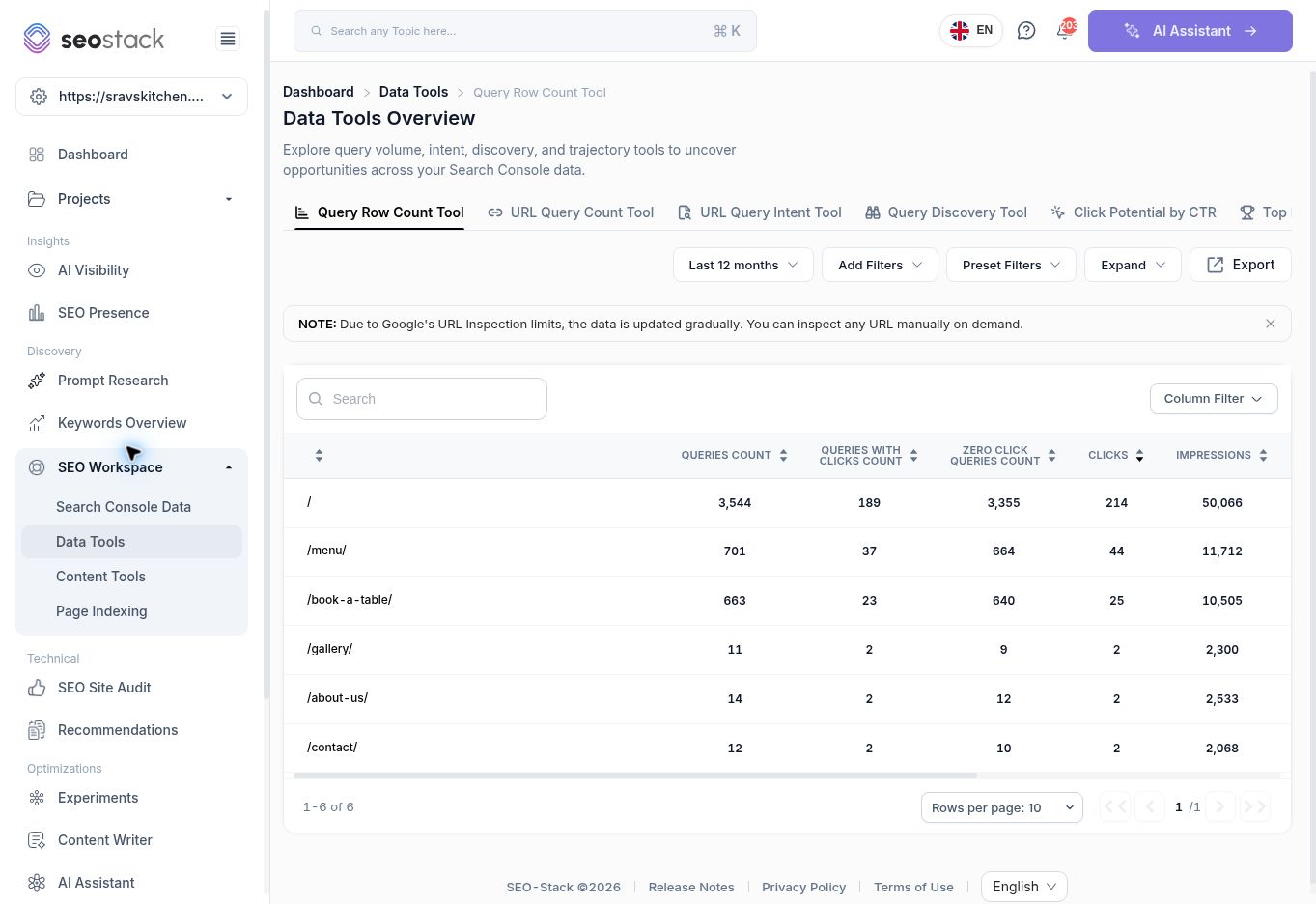Collapse the SEO Workspace section arrow

tap(229, 467)
